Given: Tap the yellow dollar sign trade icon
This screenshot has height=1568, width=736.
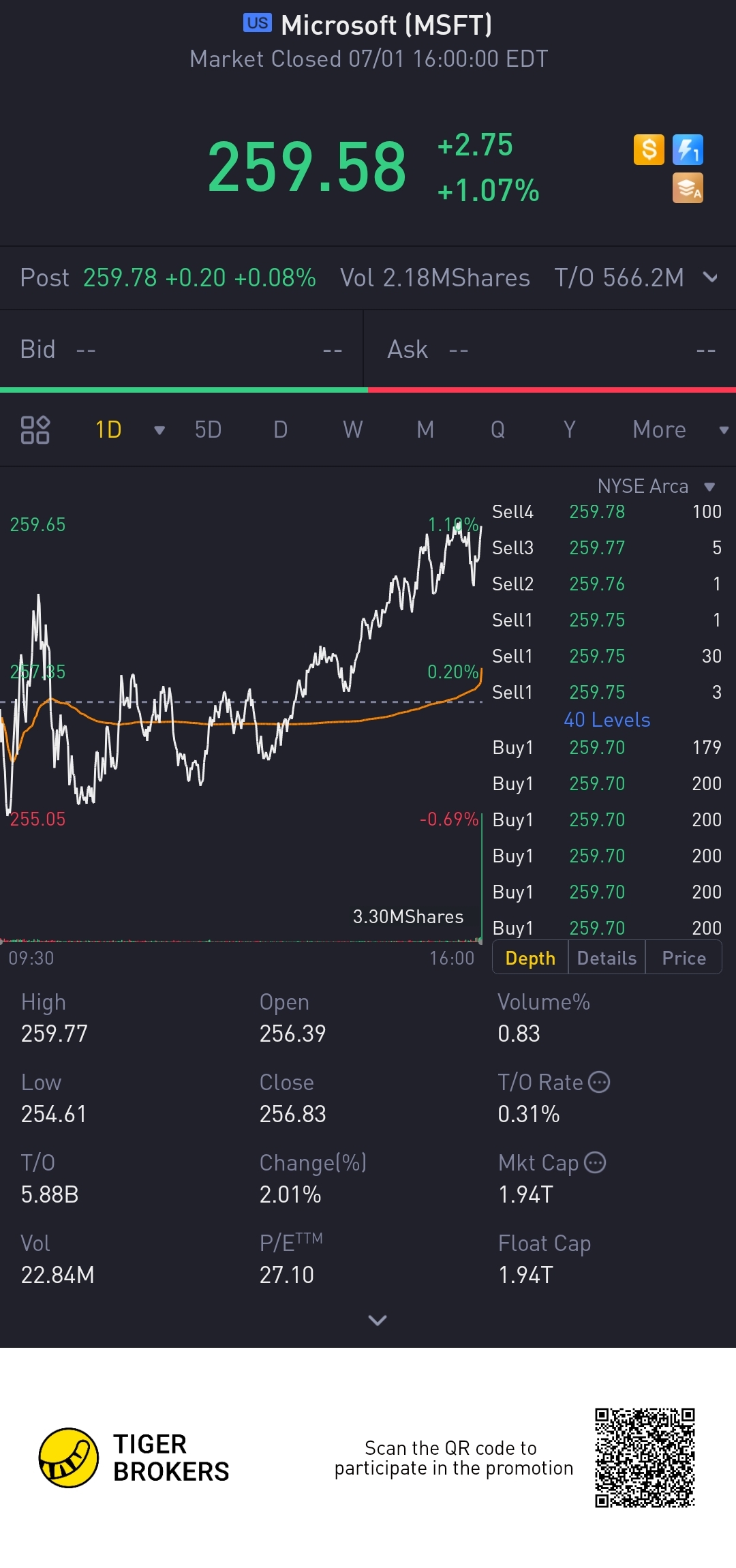Looking at the screenshot, I should [x=649, y=149].
